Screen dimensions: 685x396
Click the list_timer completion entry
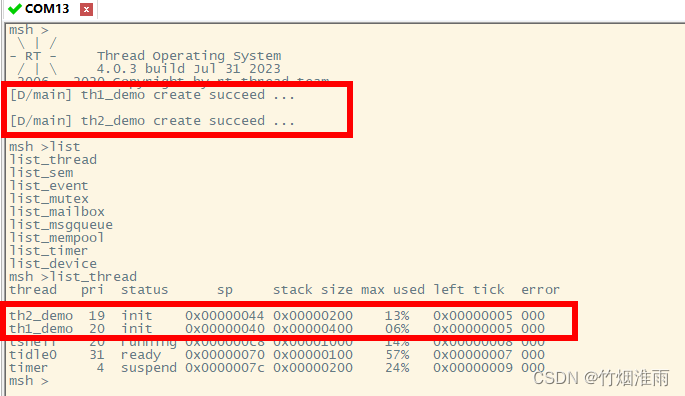pyautogui.click(x=48, y=251)
